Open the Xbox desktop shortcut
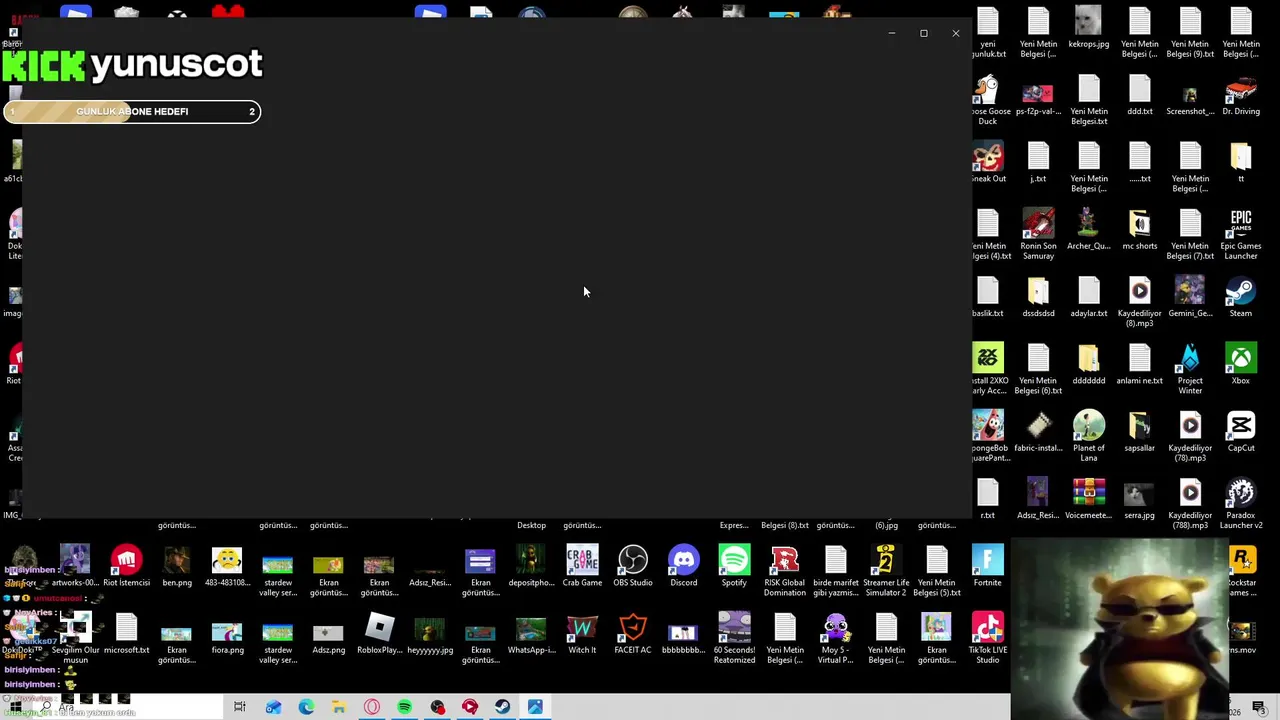This screenshot has height=720, width=1280. pos(1240,365)
